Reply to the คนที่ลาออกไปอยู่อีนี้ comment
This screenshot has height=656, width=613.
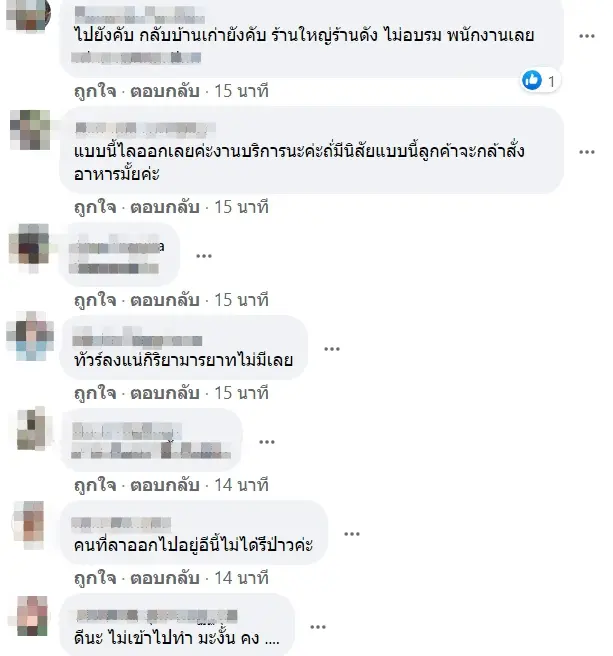click(164, 578)
